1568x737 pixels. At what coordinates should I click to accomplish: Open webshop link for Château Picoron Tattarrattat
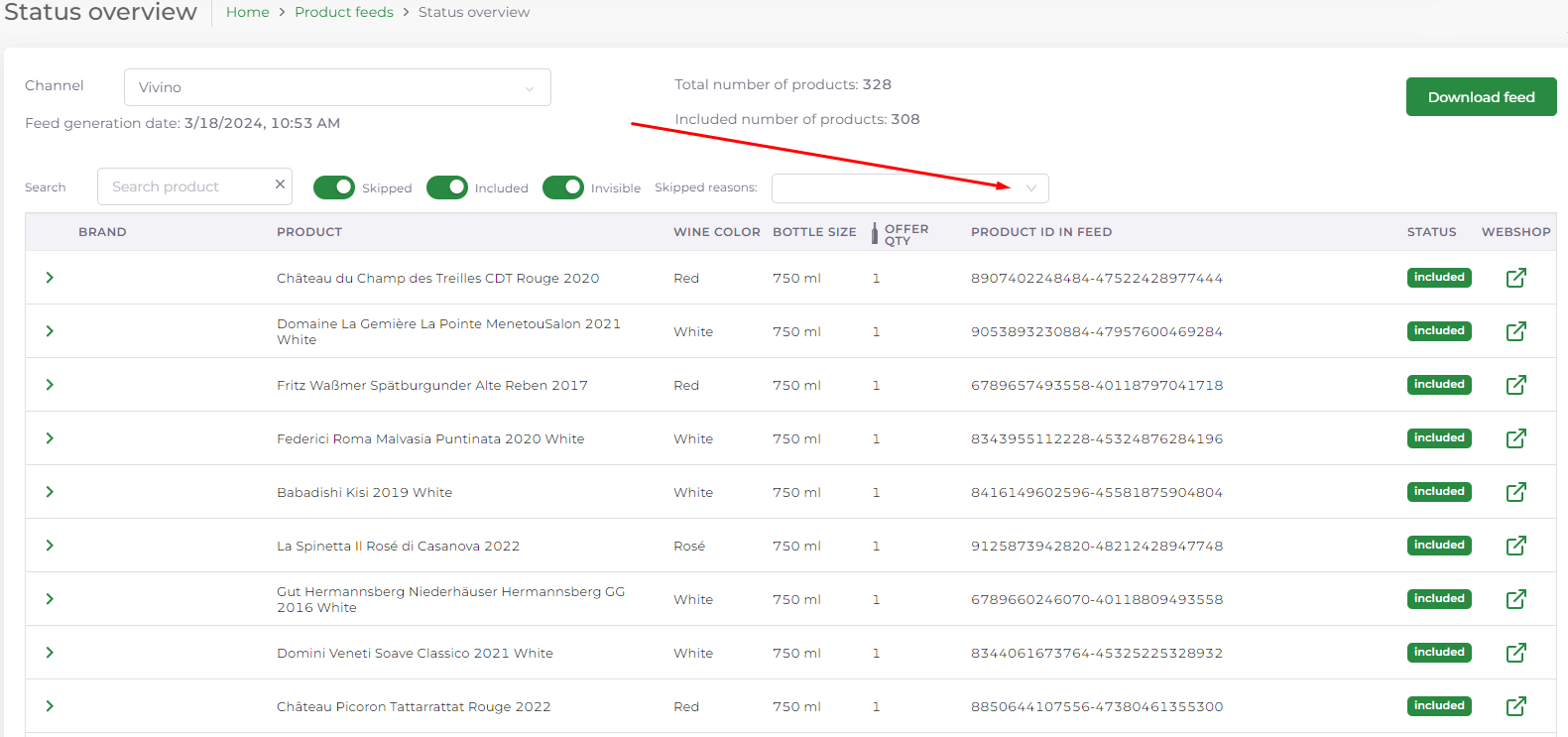(1515, 706)
